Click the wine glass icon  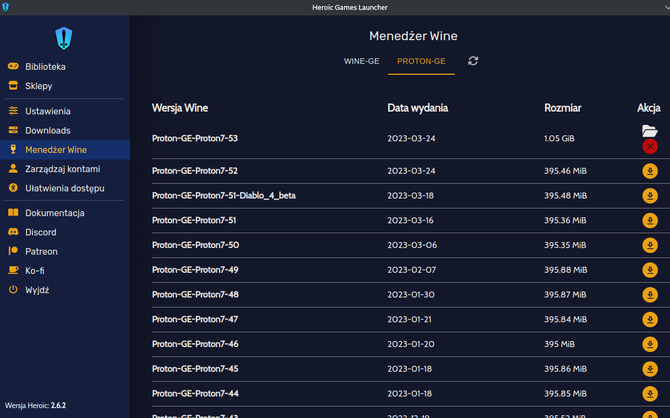[13, 149]
